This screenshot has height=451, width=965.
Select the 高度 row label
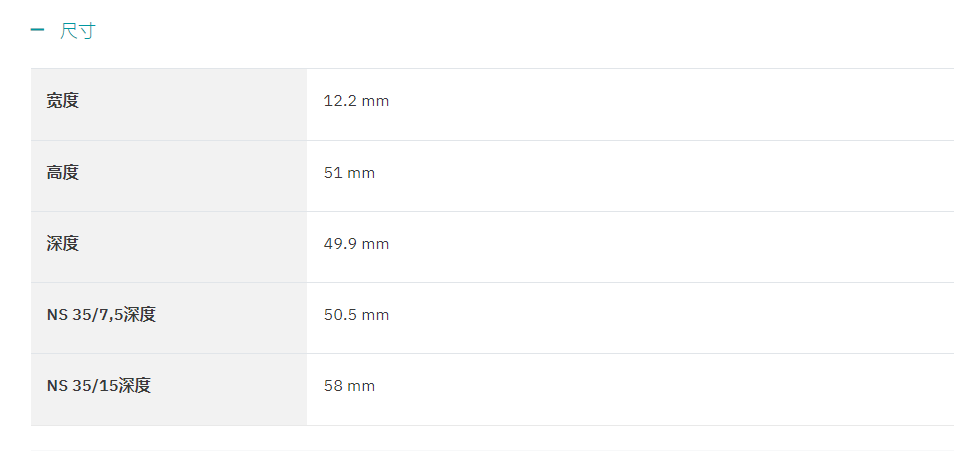(63, 172)
